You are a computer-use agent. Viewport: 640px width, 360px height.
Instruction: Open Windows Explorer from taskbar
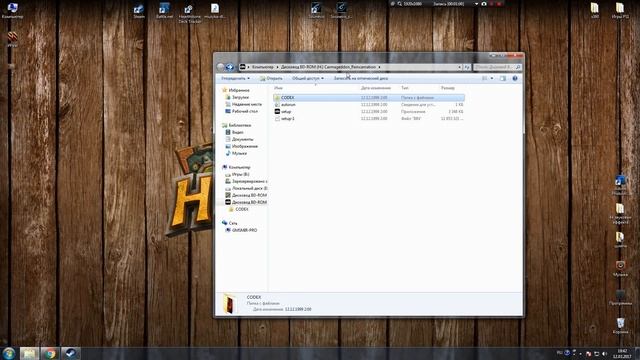tap(29, 353)
